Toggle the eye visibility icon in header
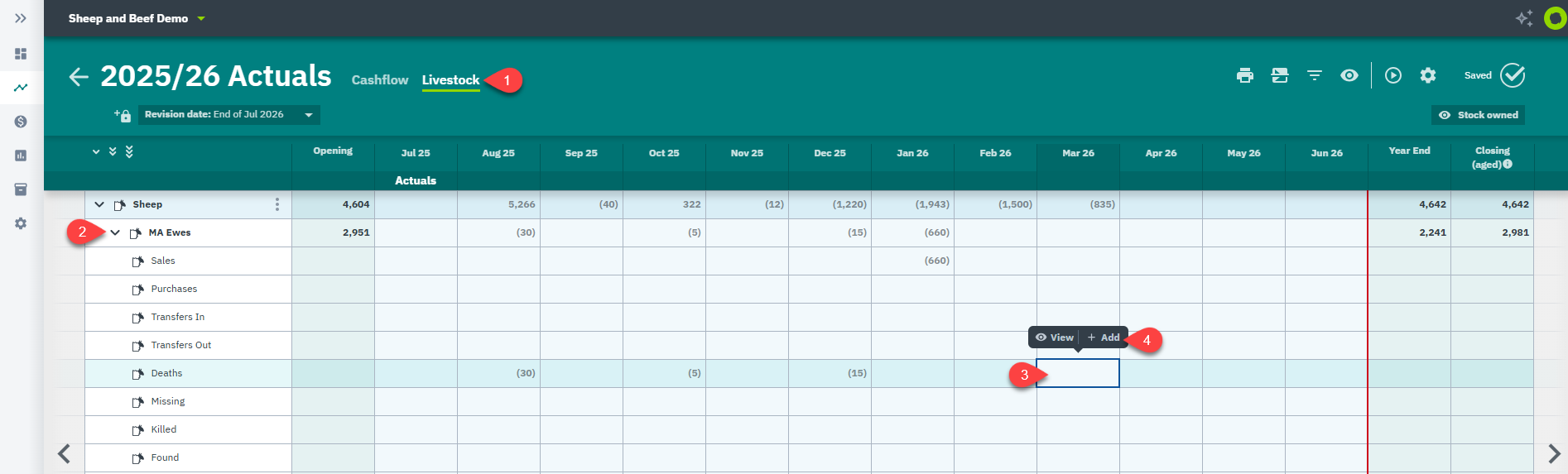Image resolution: width=1568 pixels, height=474 pixels. [1349, 75]
